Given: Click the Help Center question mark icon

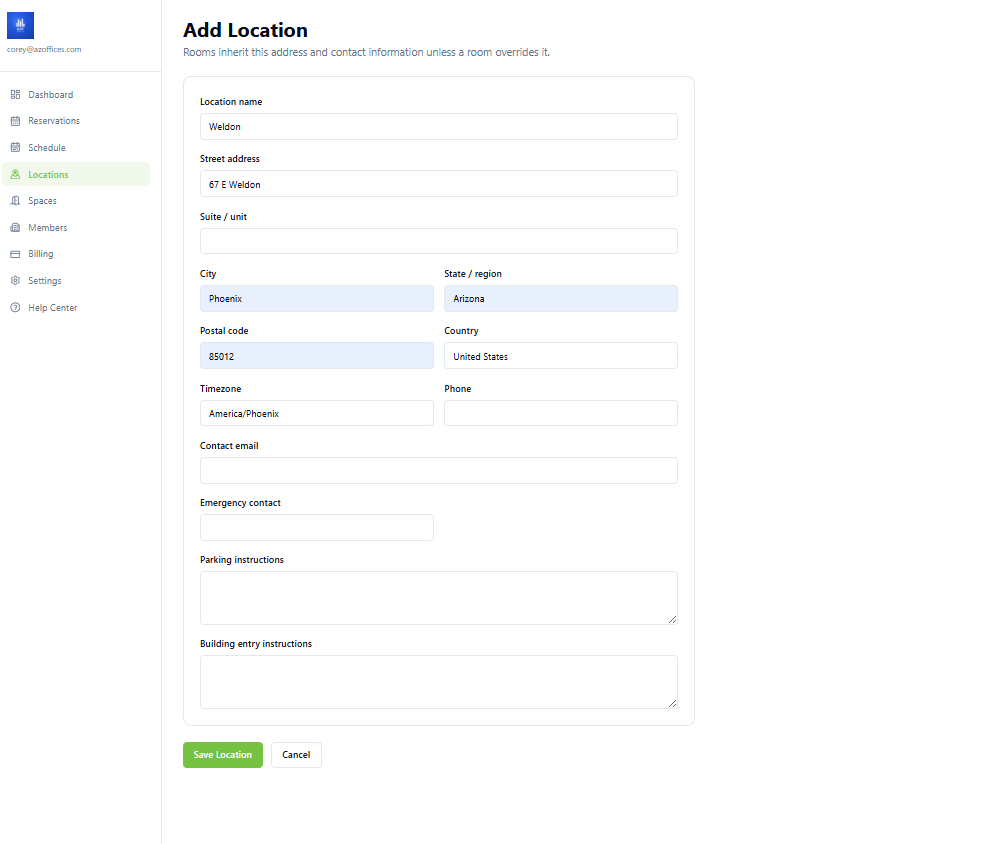Looking at the screenshot, I should point(15,308).
